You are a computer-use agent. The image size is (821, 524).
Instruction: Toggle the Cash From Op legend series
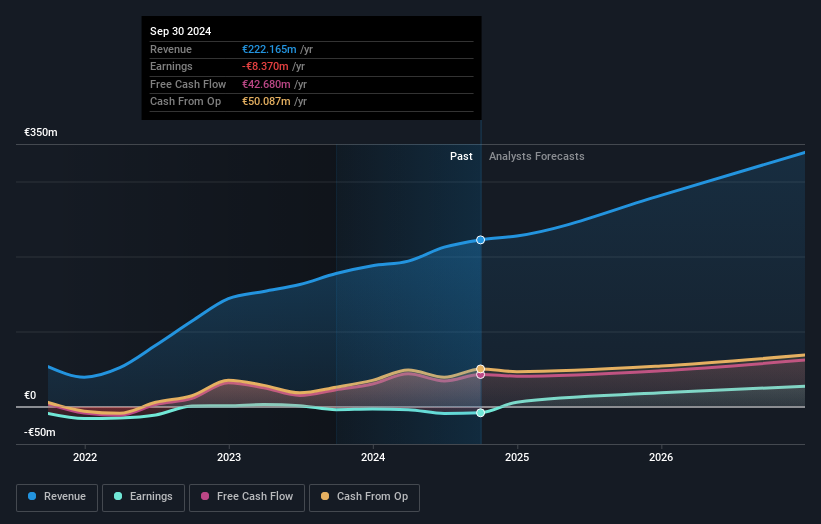pos(364,497)
